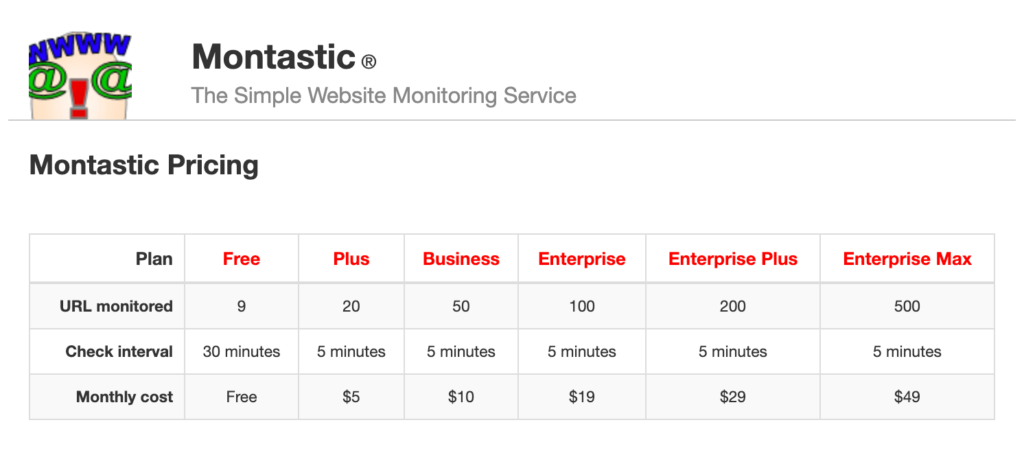
Task: Select the Free plan link
Action: point(242,259)
